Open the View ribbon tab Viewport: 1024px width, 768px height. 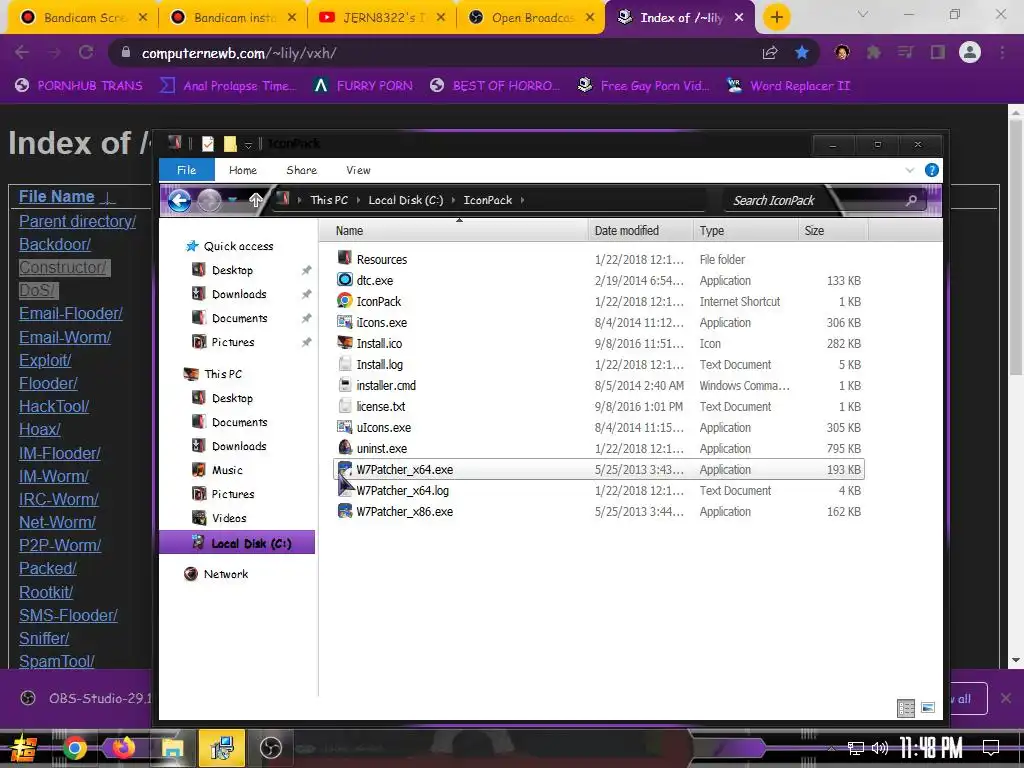point(359,170)
